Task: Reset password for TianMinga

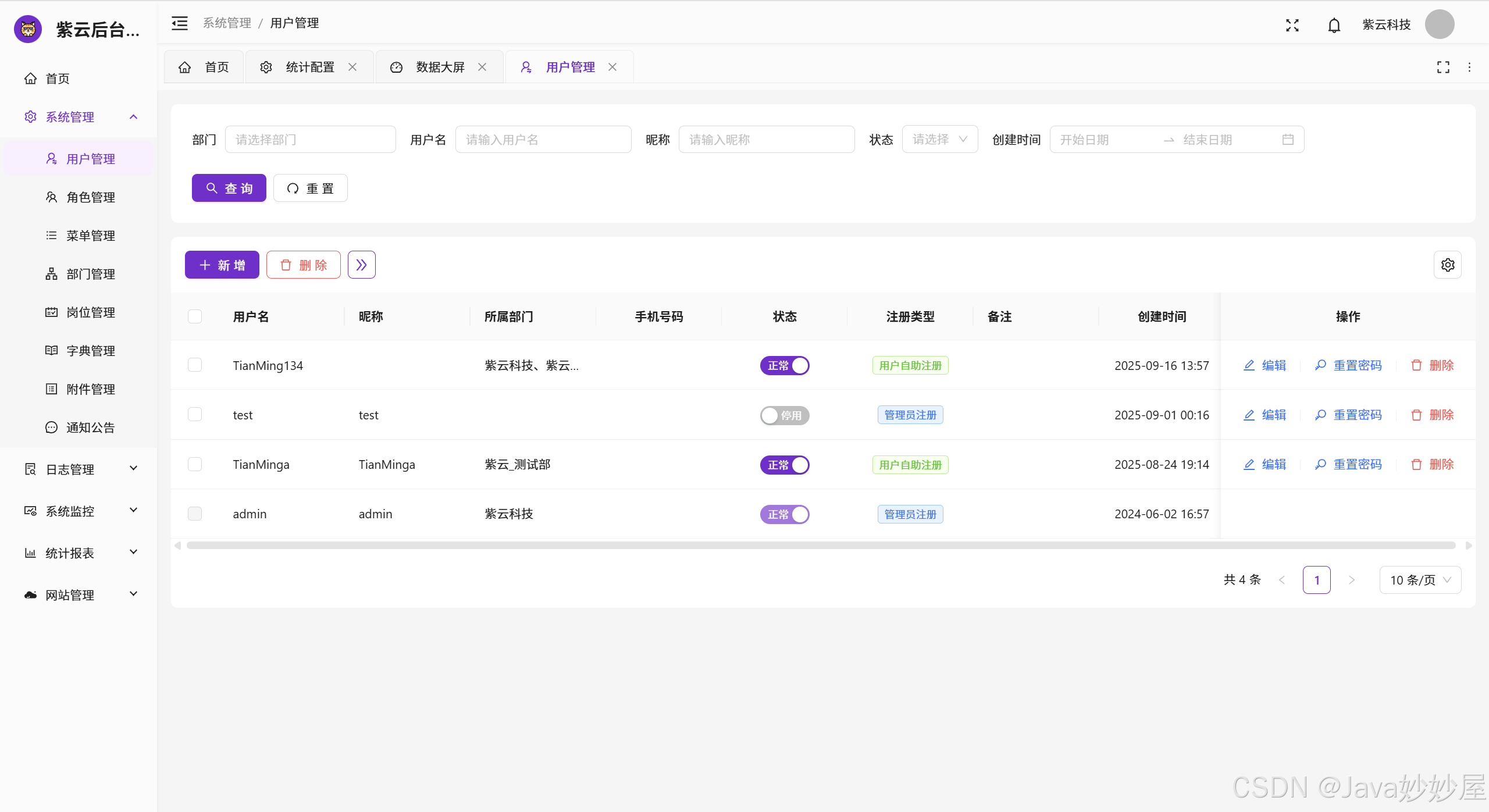Action: click(x=1348, y=464)
